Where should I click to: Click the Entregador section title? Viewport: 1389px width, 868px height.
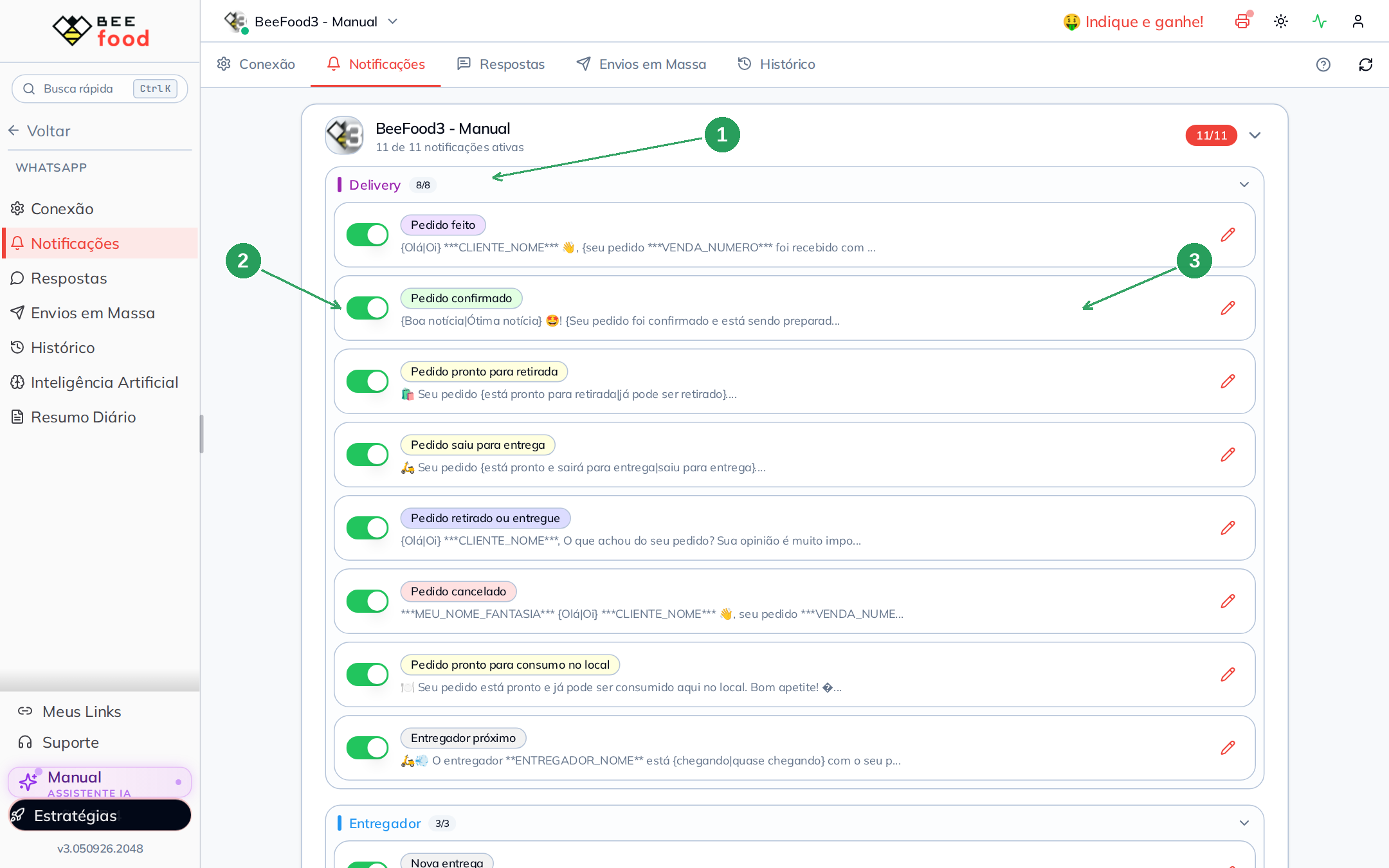385,824
